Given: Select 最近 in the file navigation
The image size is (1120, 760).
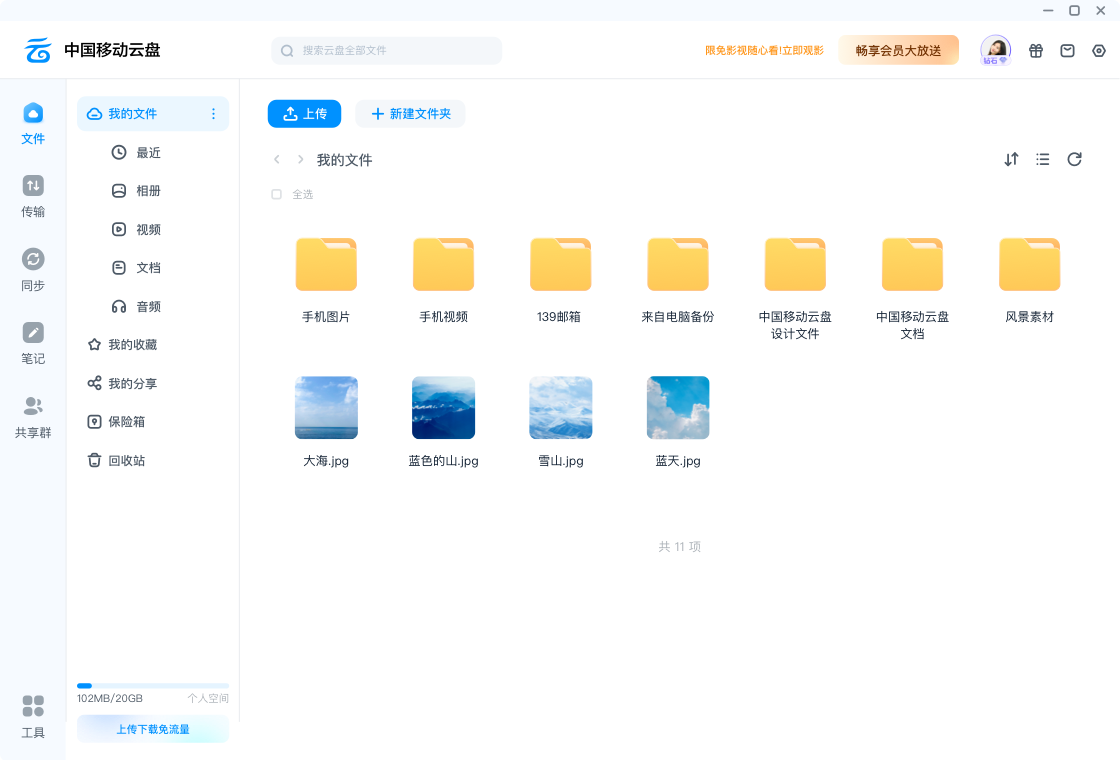Looking at the screenshot, I should pyautogui.click(x=148, y=153).
